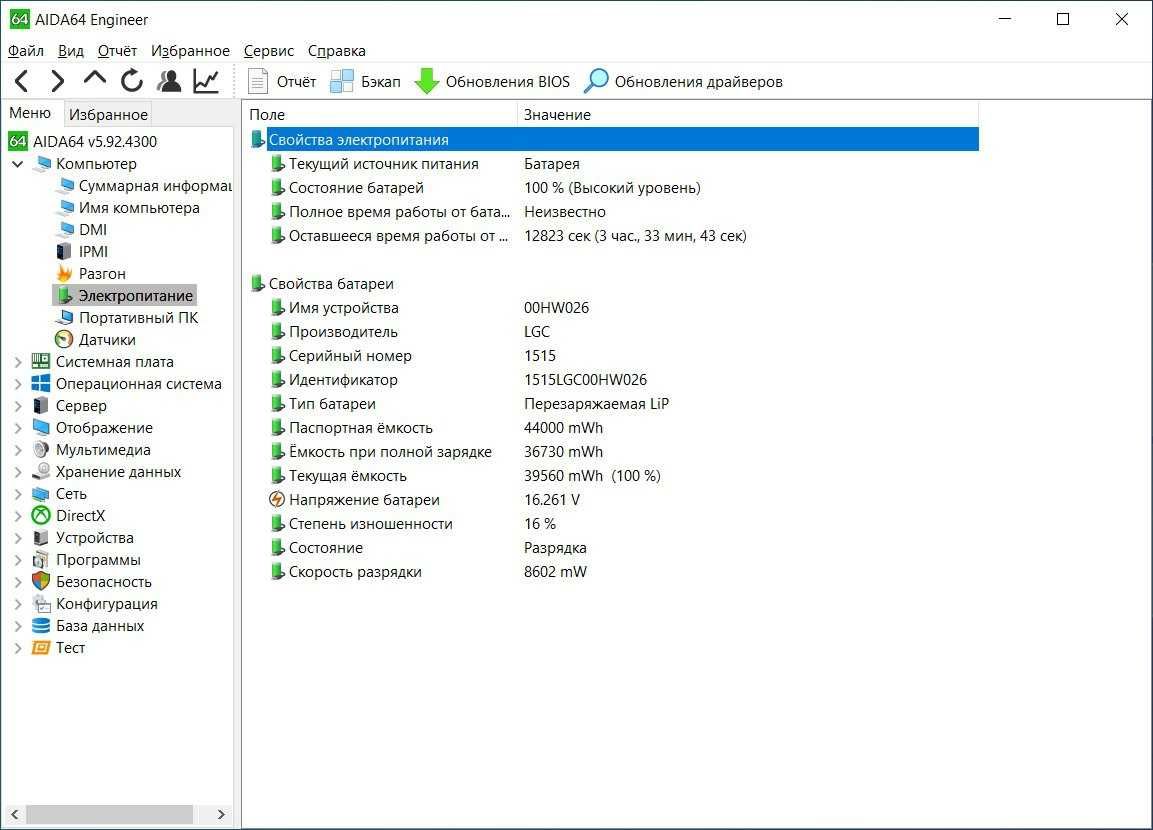Click the Windows logo icon for Операционная система
Screen dimensions: 1153x830
(41, 383)
